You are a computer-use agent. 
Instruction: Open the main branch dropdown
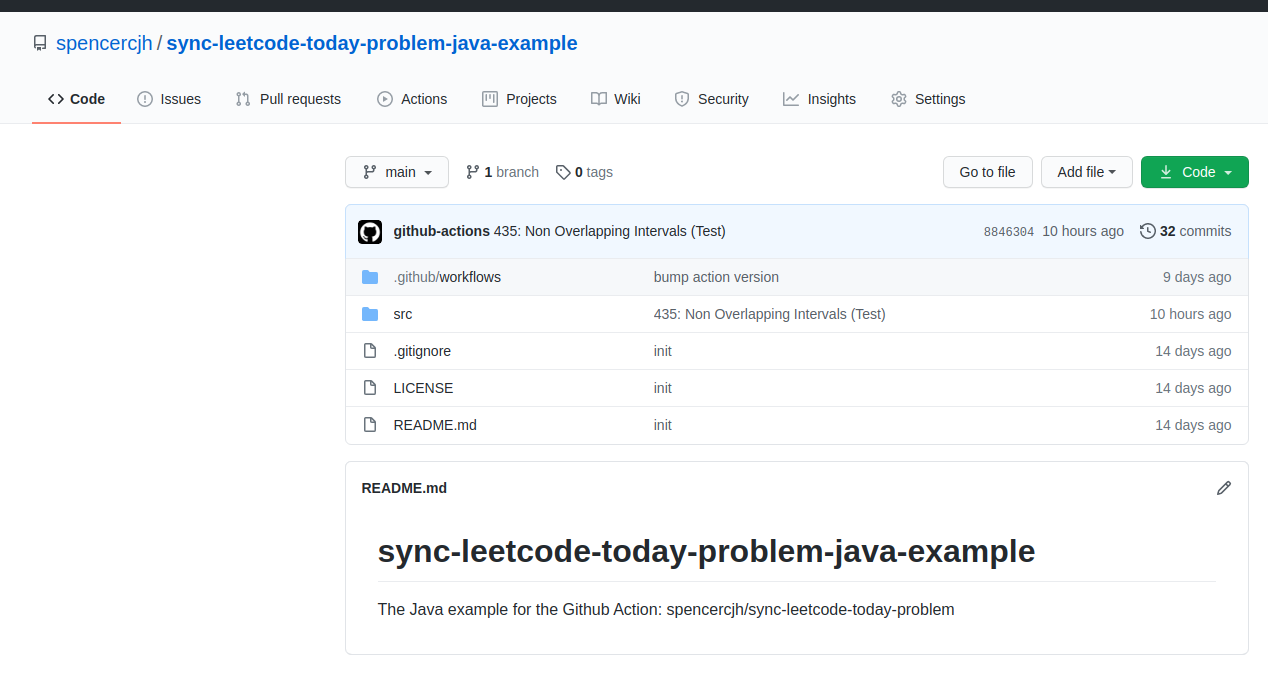point(397,172)
